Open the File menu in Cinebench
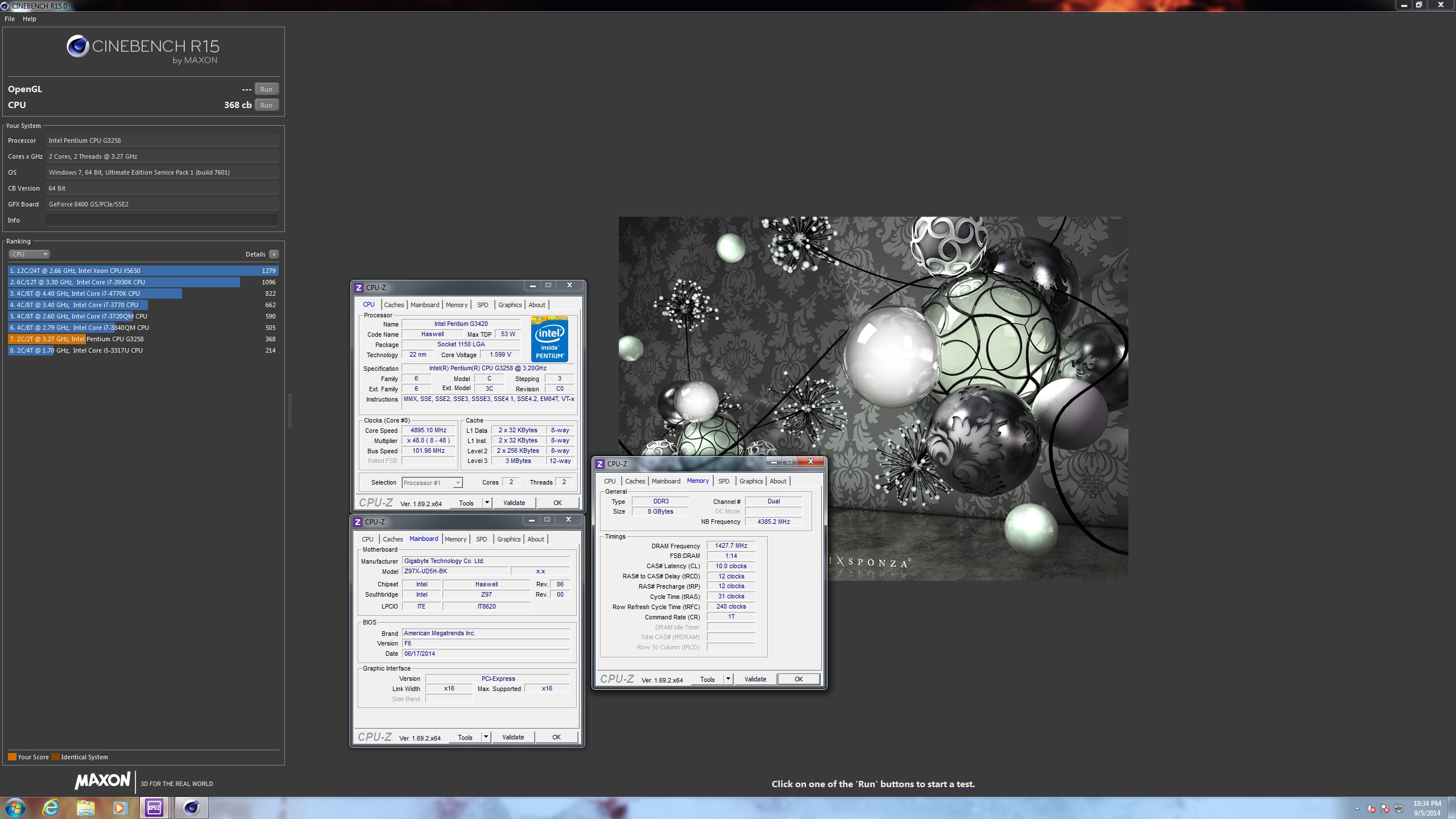Viewport: 1456px width, 819px height. tap(10, 19)
